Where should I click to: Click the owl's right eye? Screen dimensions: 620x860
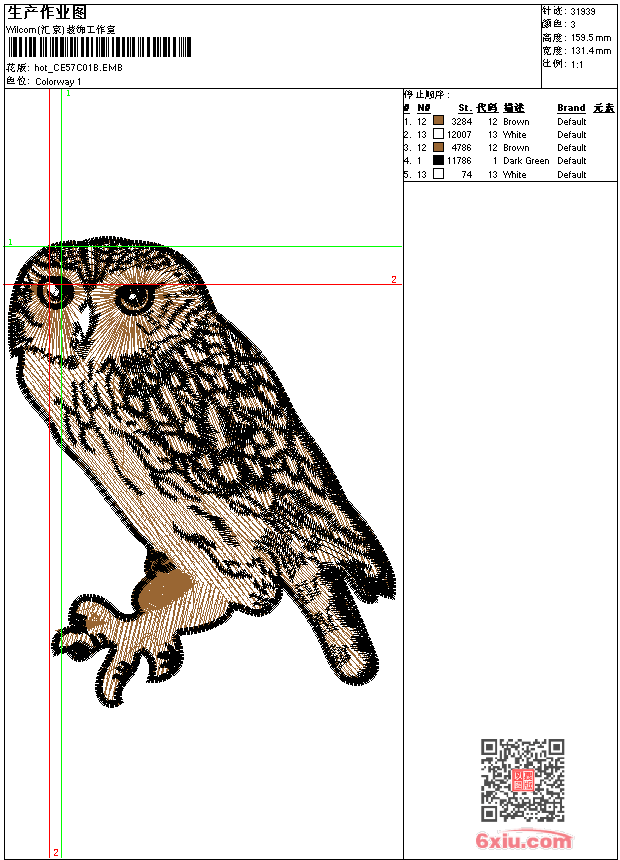(x=134, y=298)
